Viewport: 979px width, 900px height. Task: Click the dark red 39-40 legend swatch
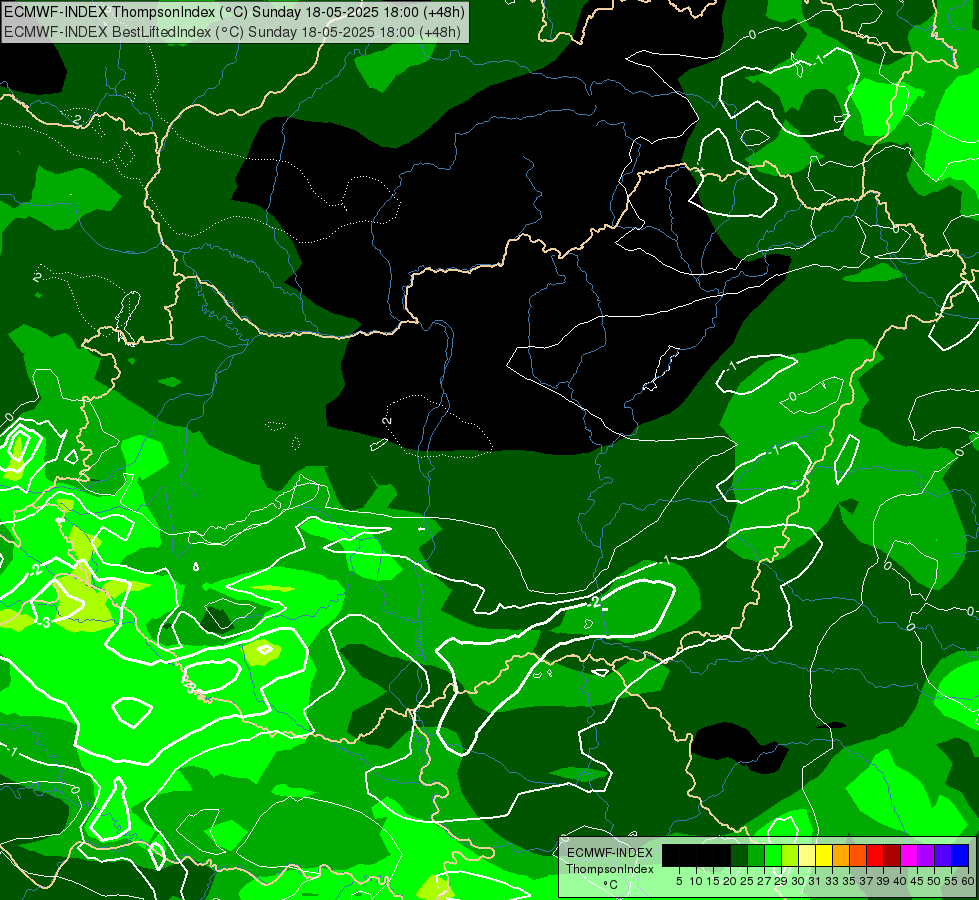pos(892,856)
